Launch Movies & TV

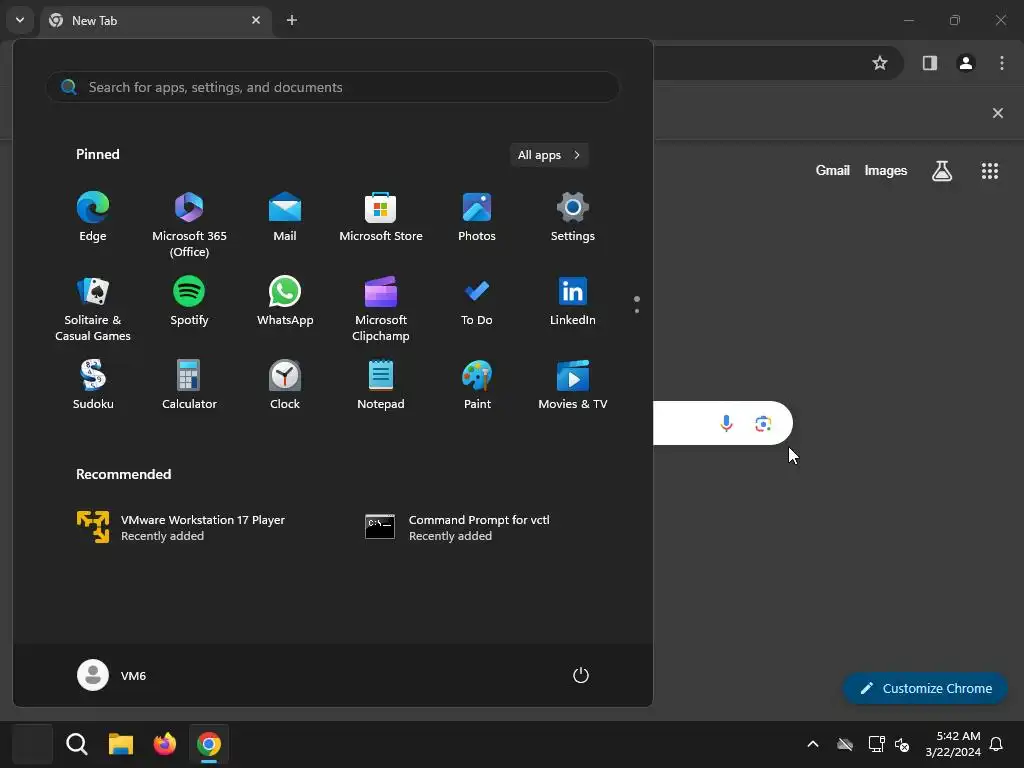pyautogui.click(x=573, y=385)
